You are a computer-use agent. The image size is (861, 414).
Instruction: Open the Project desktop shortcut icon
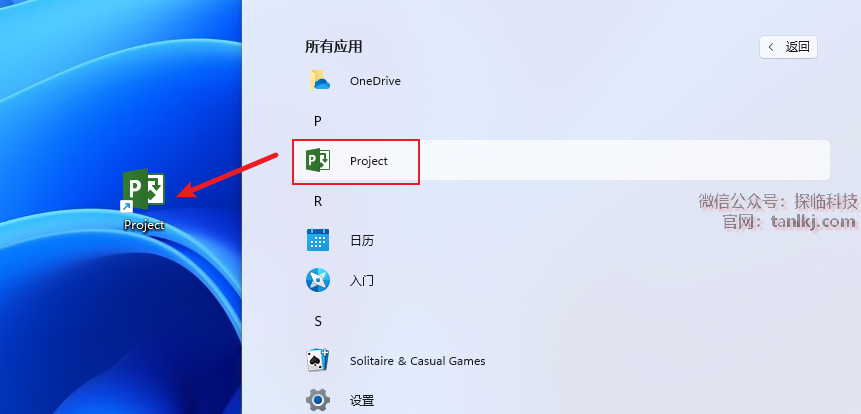click(143, 189)
